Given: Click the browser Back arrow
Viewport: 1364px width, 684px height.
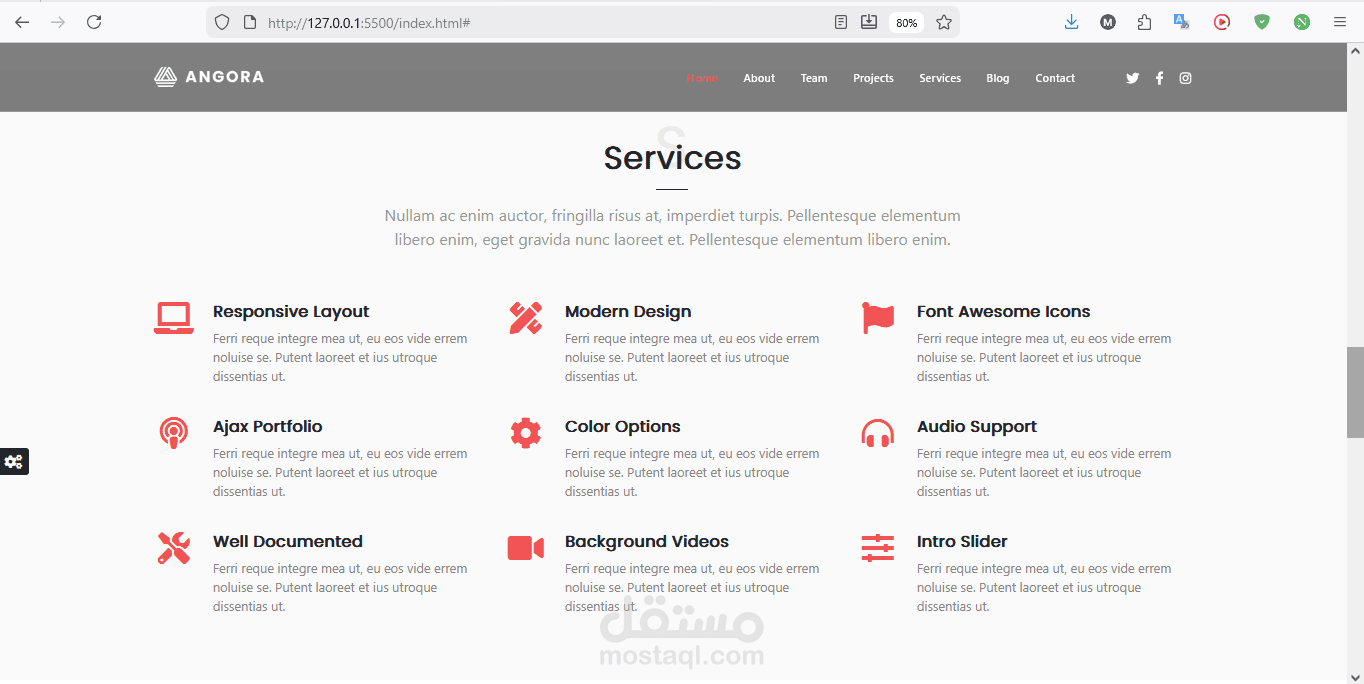Looking at the screenshot, I should pos(22,22).
